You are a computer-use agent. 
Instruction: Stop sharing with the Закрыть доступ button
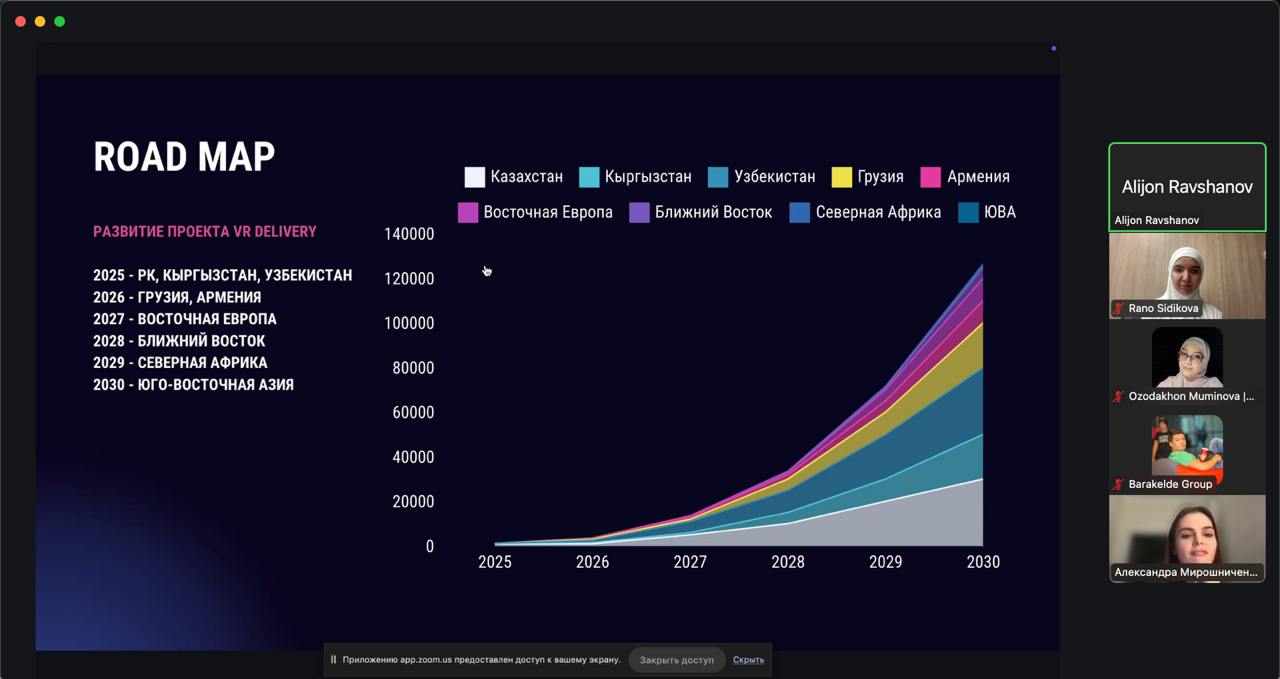point(677,660)
